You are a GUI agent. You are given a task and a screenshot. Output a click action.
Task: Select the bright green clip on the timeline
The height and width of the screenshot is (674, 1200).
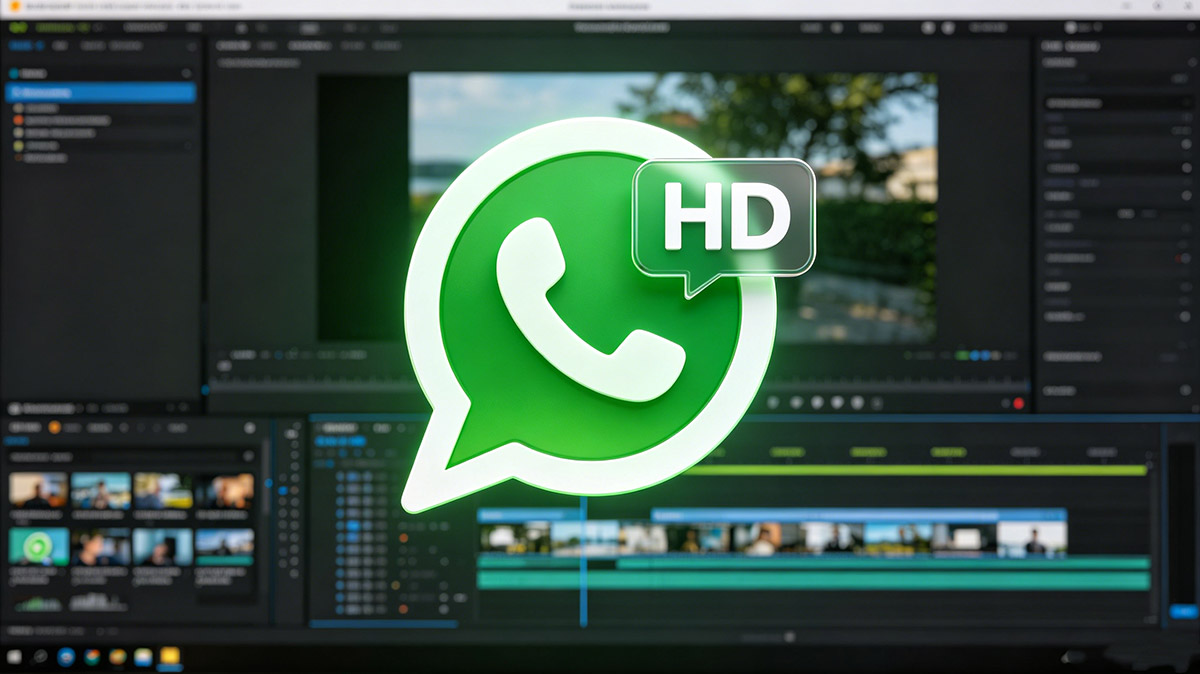click(x=915, y=470)
